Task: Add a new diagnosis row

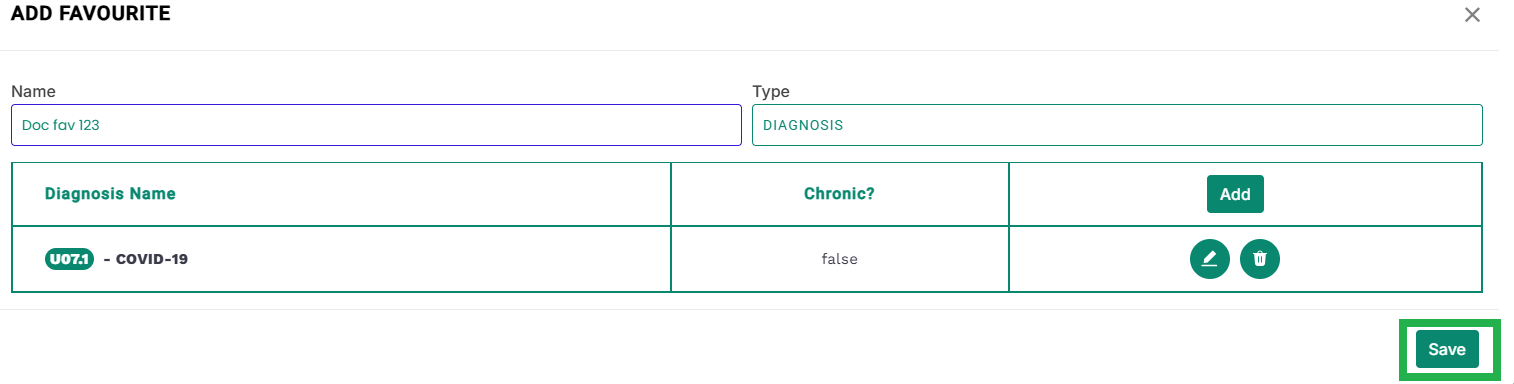Action: 1235,194
